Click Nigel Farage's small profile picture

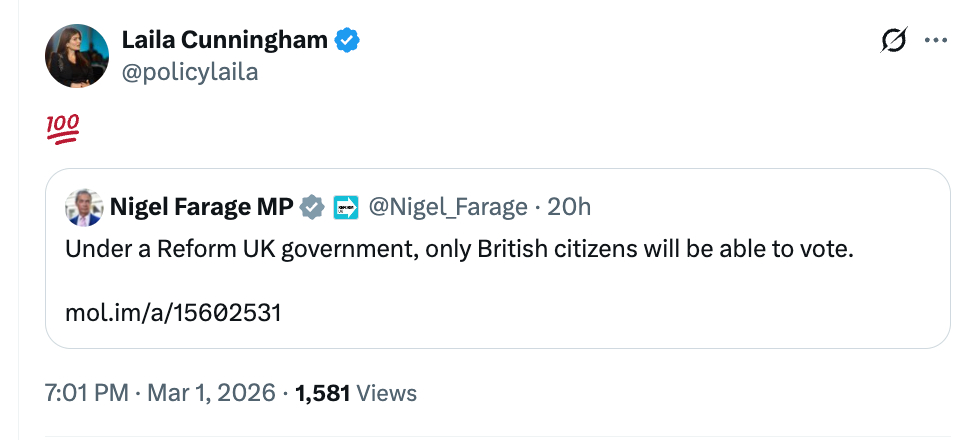[x=84, y=207]
